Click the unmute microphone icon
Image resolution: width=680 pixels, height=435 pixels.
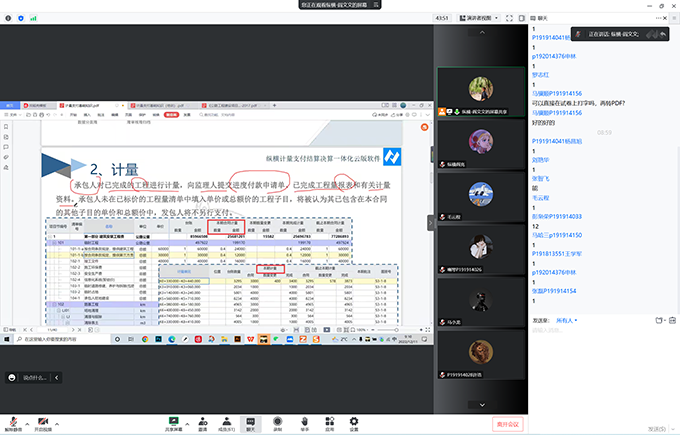click(x=12, y=421)
